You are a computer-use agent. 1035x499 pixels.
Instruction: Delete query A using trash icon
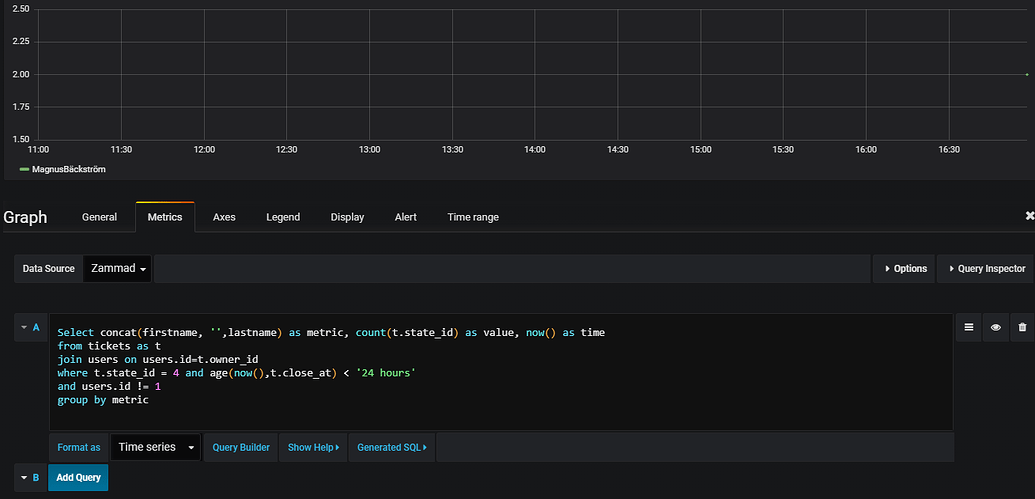[1021, 327]
